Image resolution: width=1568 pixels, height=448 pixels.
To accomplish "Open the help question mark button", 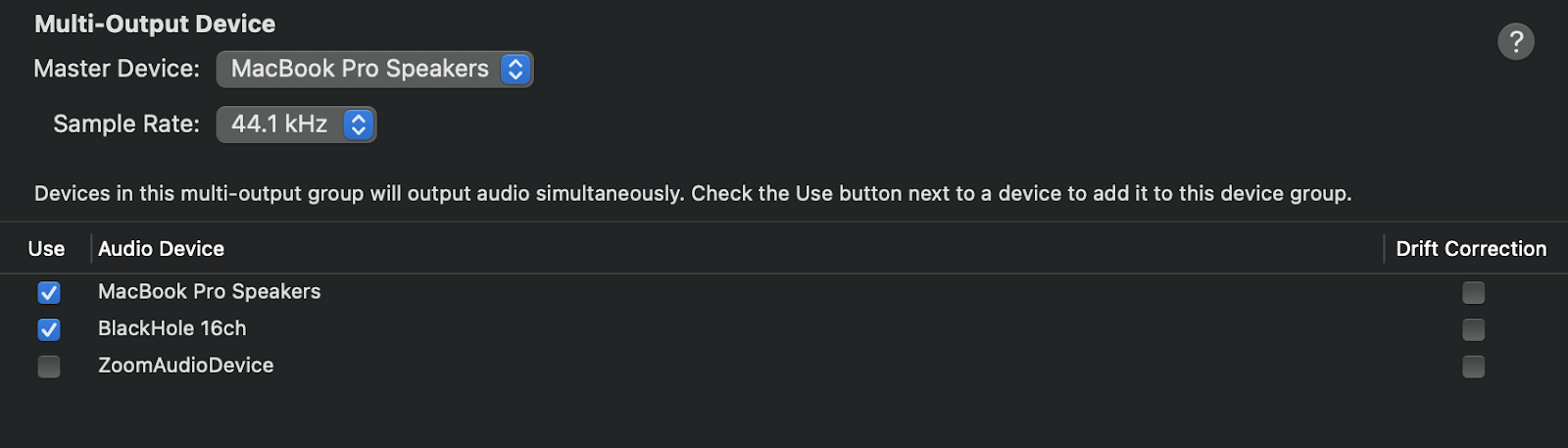I will [1515, 41].
